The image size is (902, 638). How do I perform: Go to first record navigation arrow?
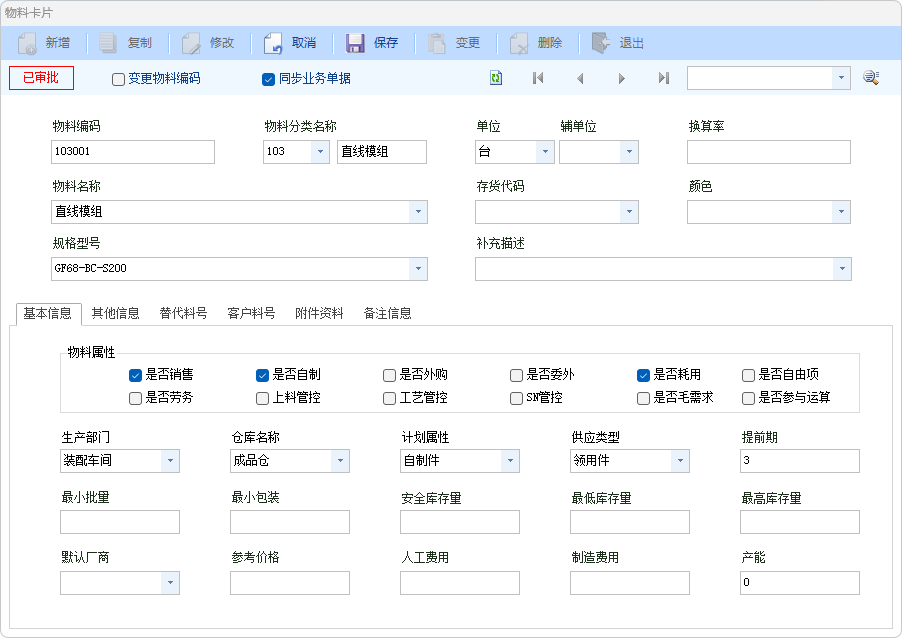click(x=538, y=78)
